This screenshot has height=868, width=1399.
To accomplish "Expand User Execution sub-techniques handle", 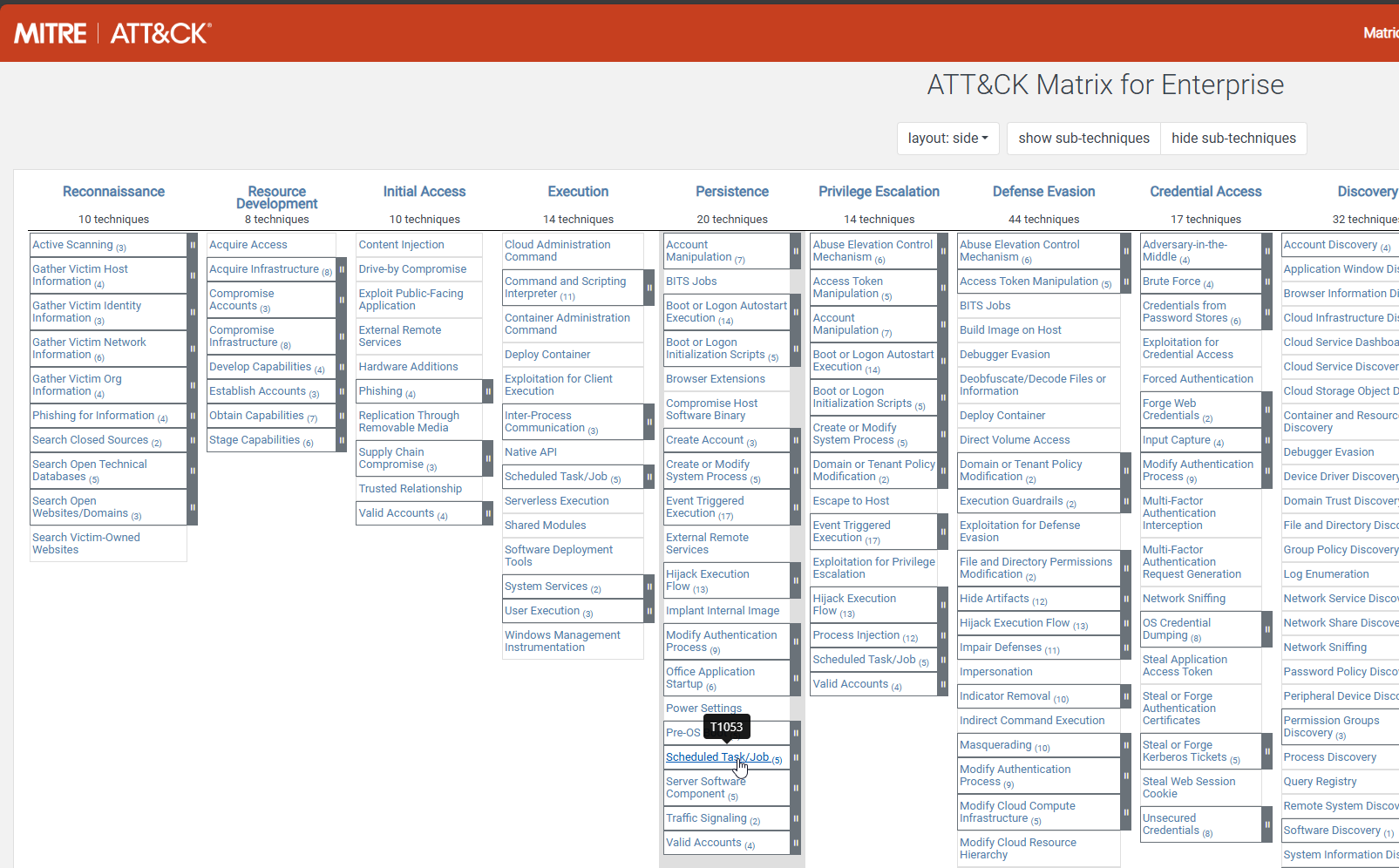I will 649,611.
